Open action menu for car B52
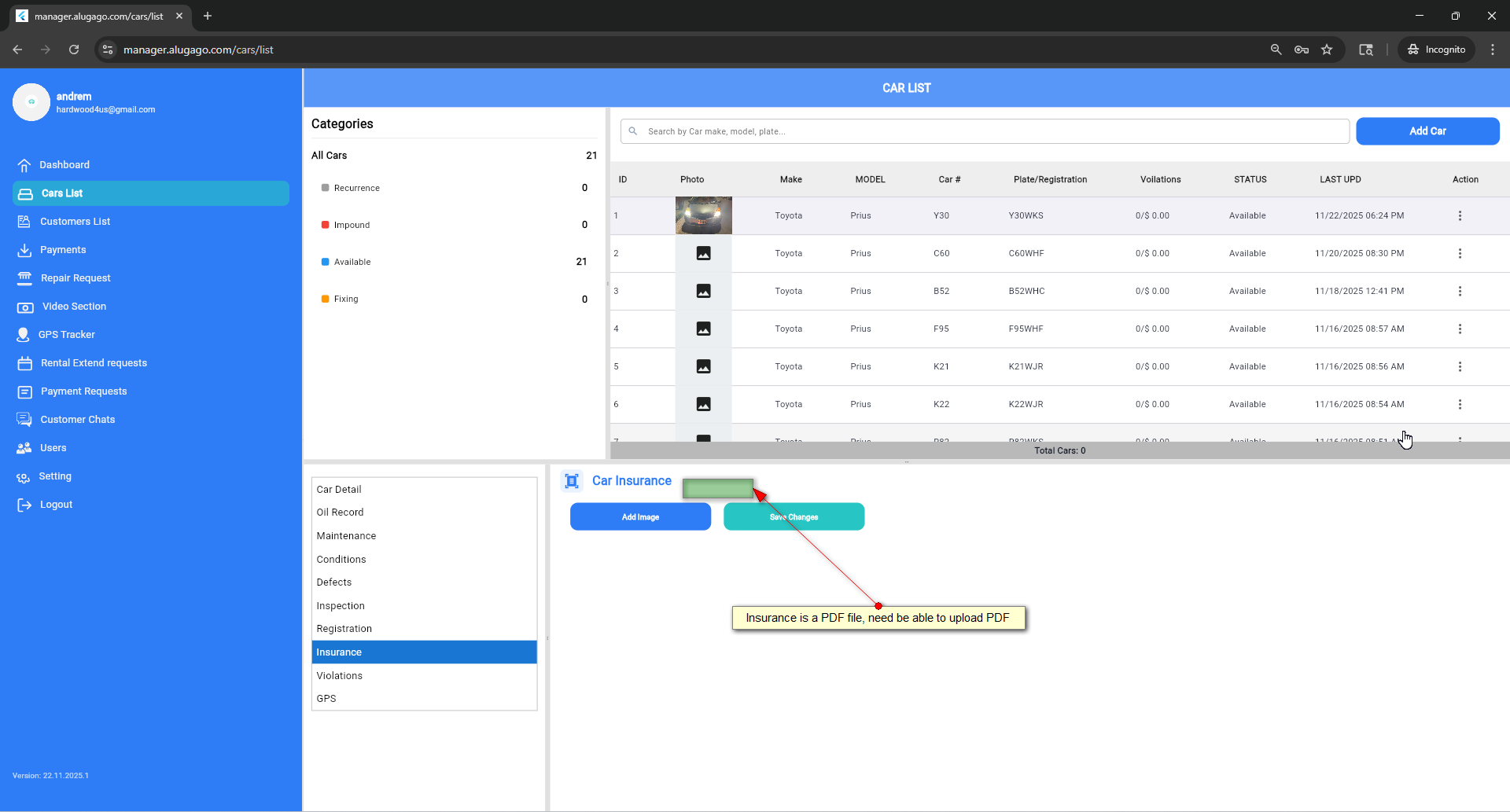The width and height of the screenshot is (1510, 812). tap(1460, 291)
